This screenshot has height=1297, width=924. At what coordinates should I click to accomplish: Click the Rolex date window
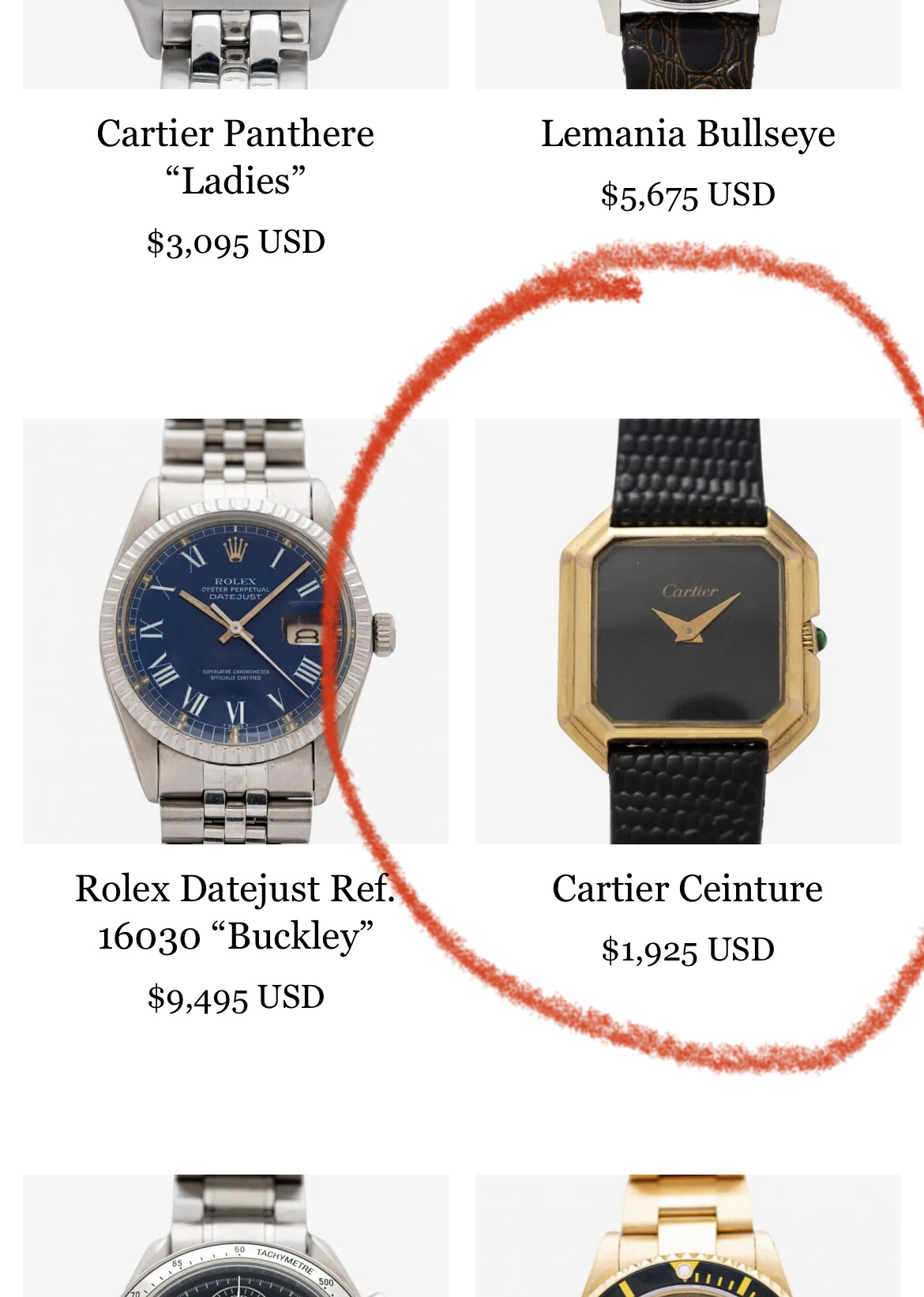[x=304, y=634]
